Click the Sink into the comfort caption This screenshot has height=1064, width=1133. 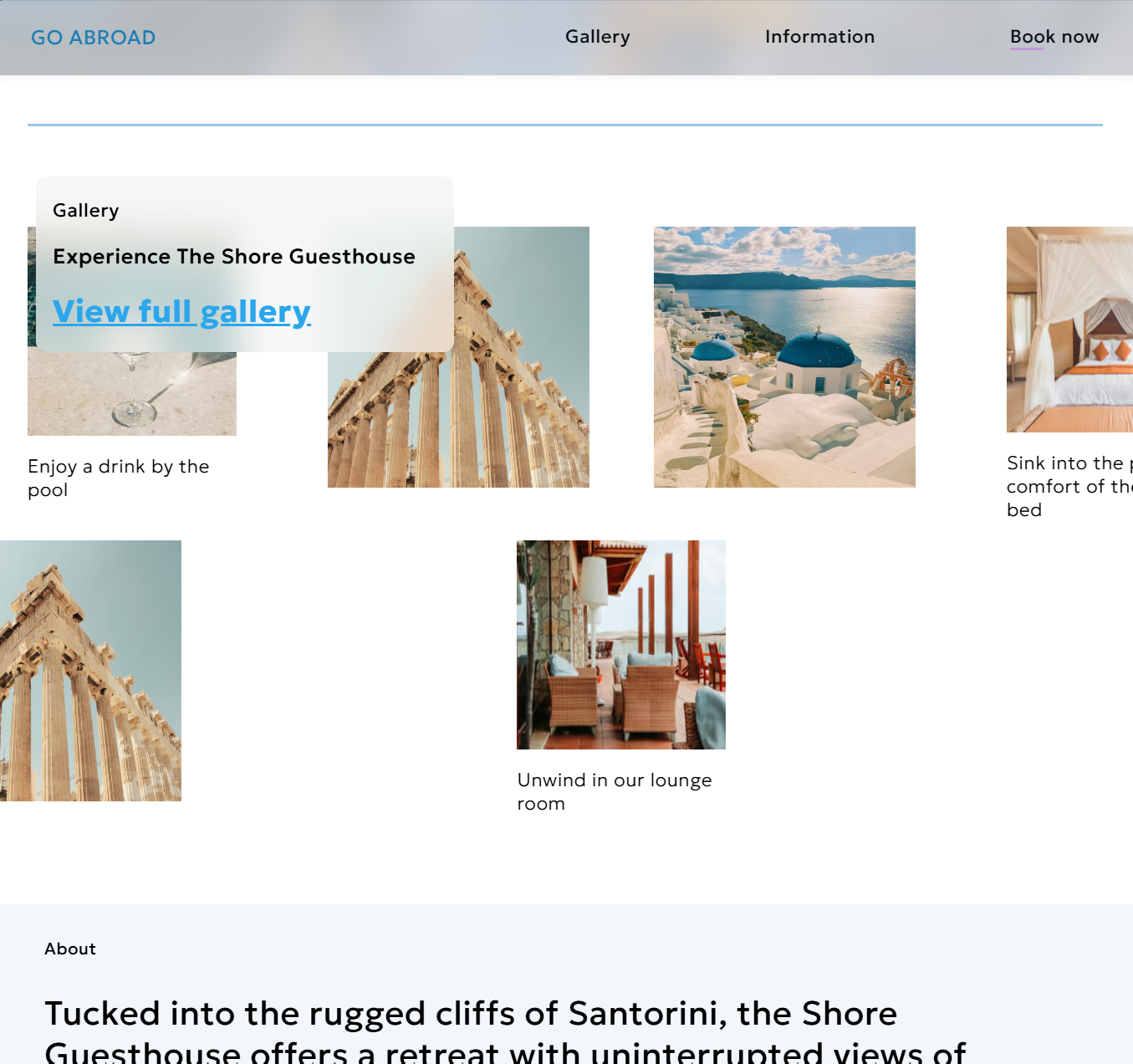[1069, 486]
